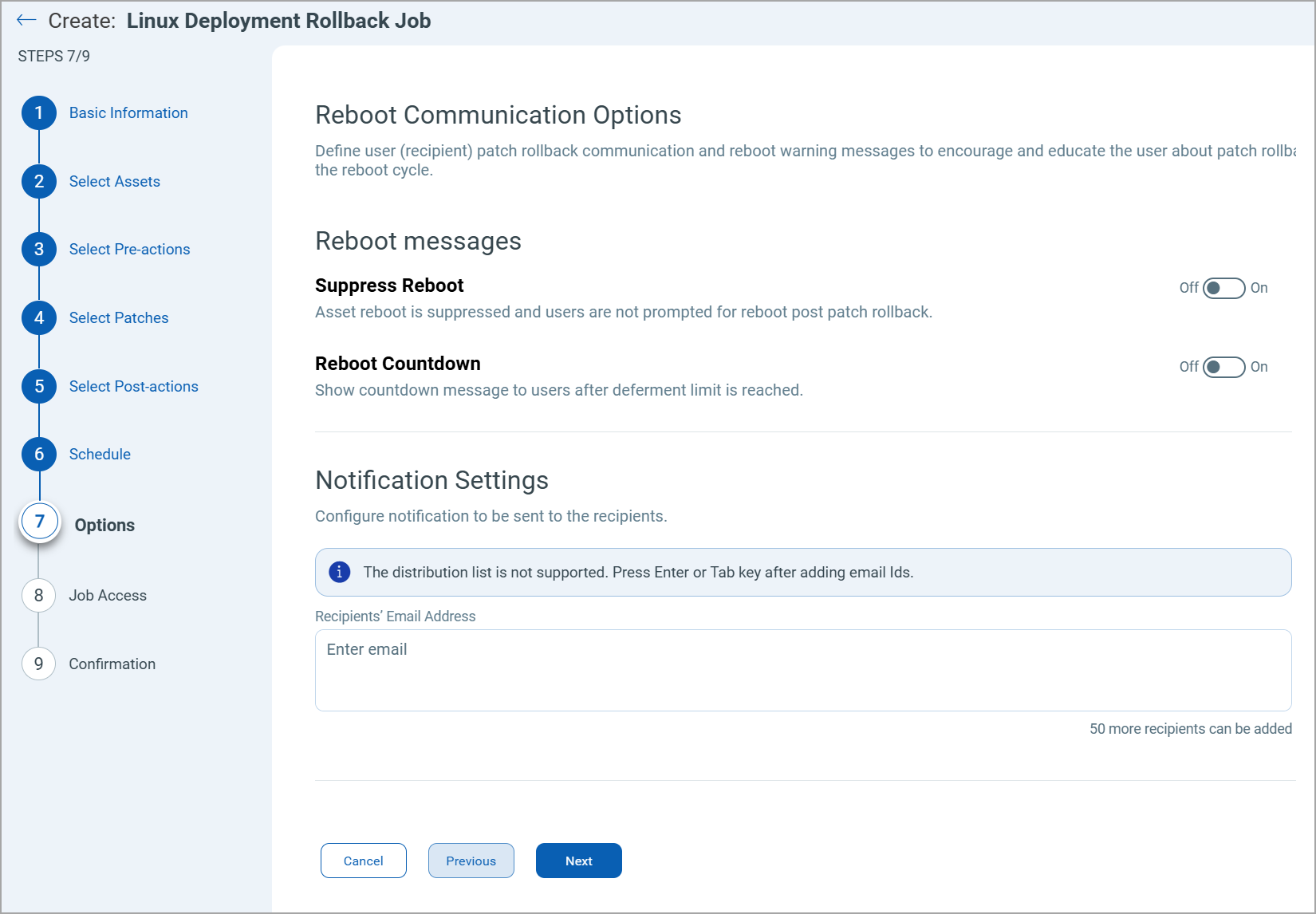Open step 3 Select Pre-actions

point(128,249)
